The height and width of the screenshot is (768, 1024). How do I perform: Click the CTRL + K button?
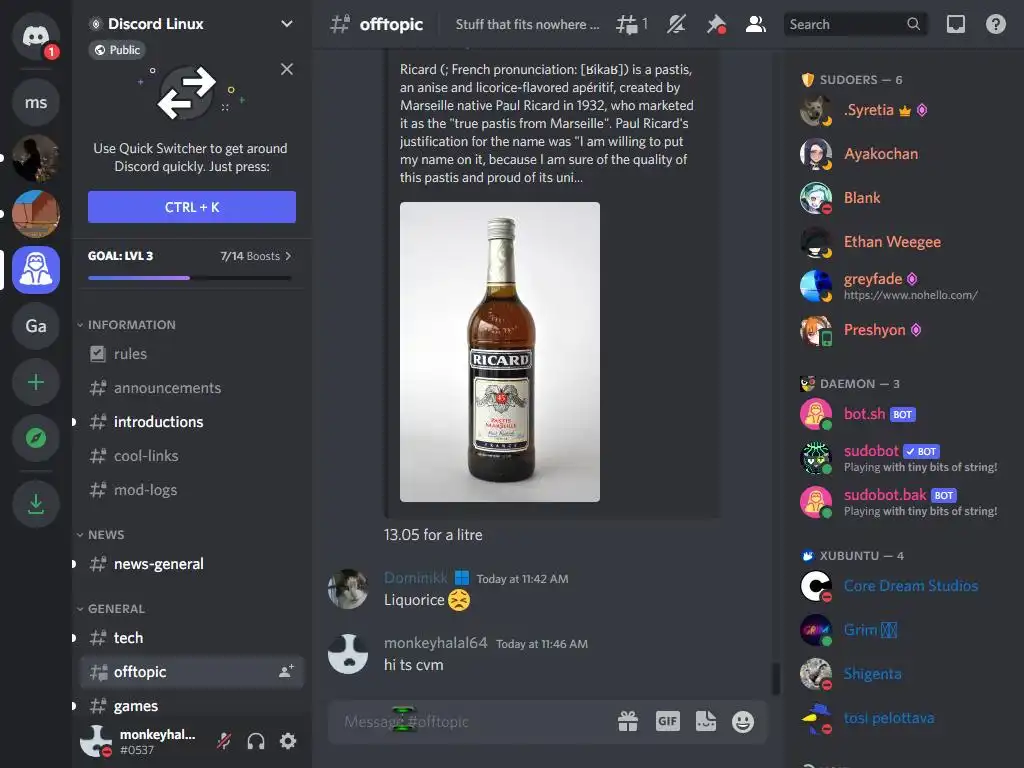click(192, 207)
